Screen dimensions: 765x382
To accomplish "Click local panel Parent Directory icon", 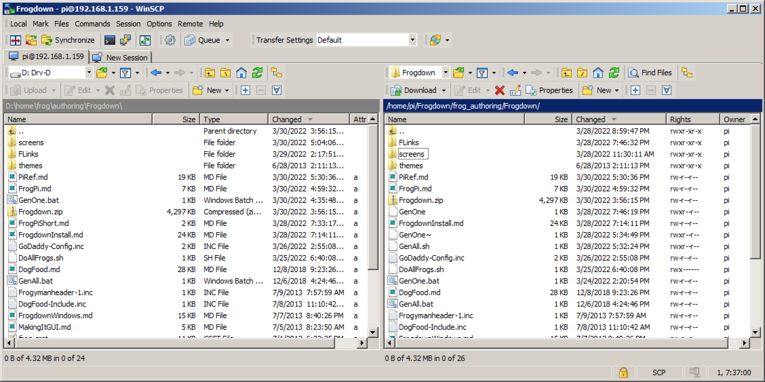I will pos(210,73).
